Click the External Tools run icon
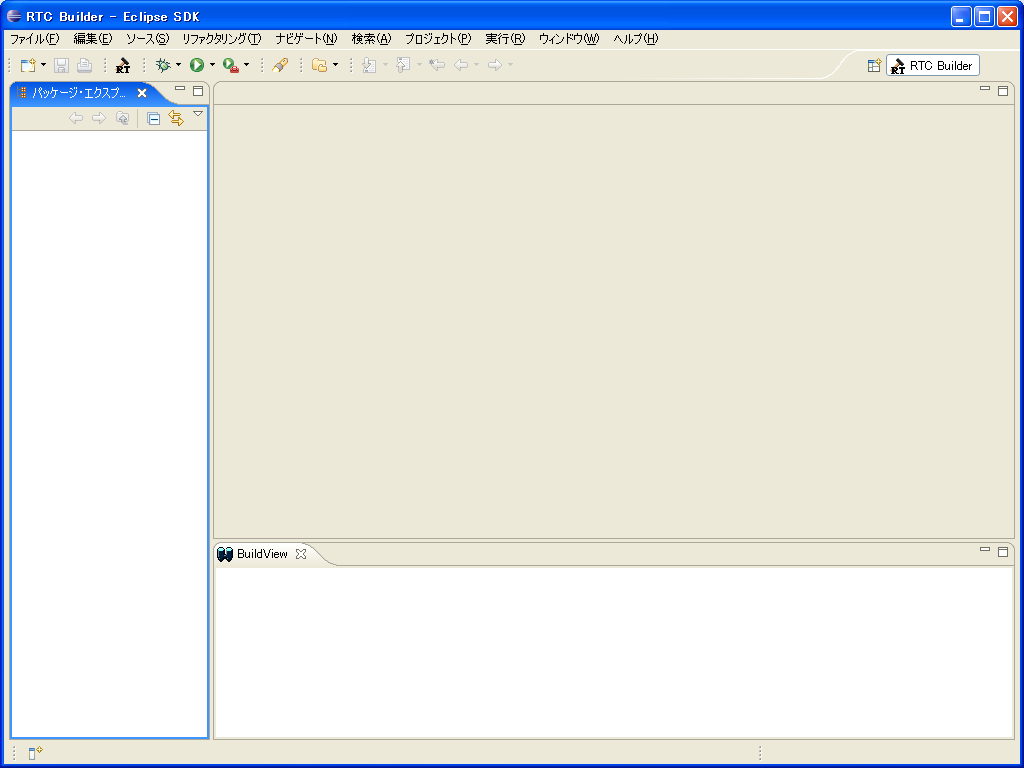Image resolution: width=1024 pixels, height=768 pixels. tap(229, 65)
